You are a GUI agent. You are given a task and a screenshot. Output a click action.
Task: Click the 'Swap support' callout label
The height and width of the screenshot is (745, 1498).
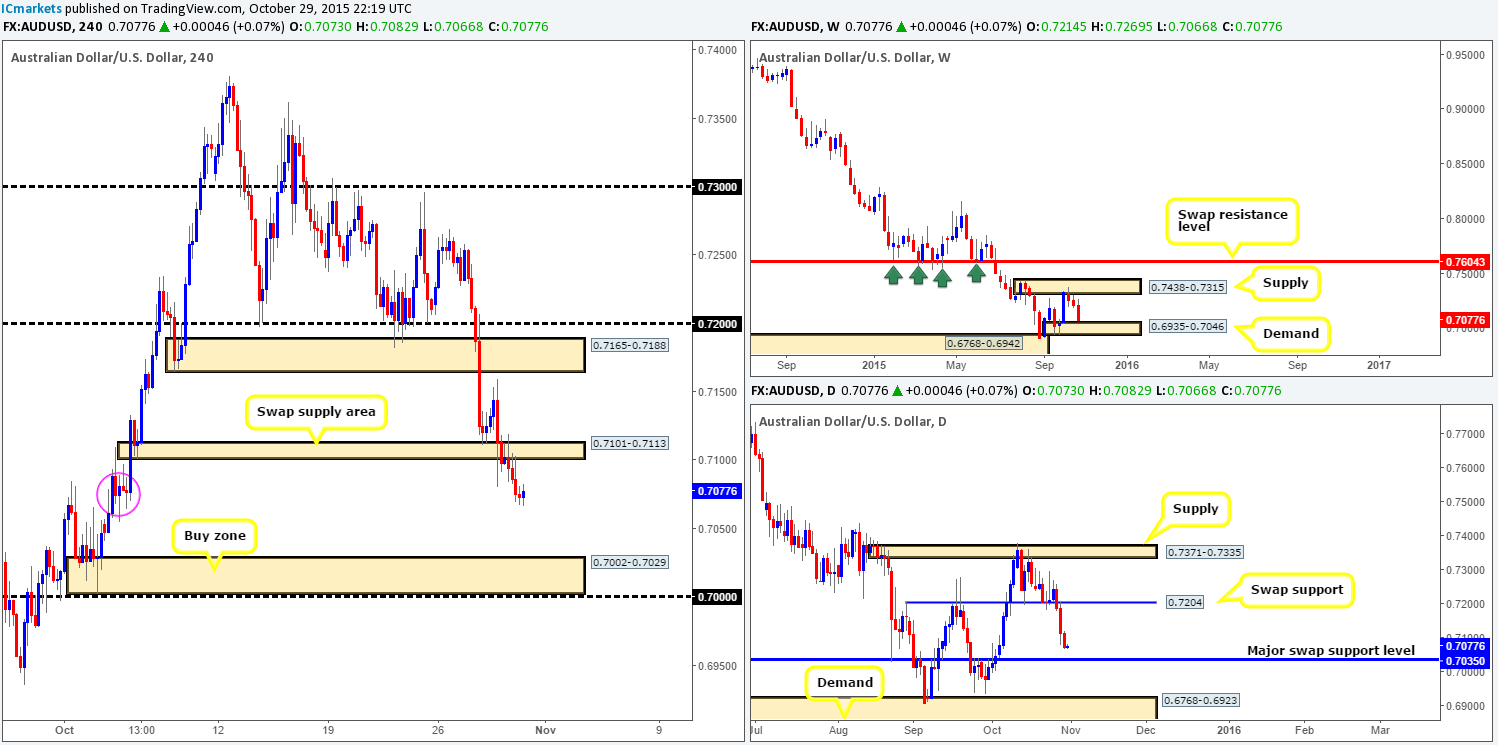pos(1296,590)
